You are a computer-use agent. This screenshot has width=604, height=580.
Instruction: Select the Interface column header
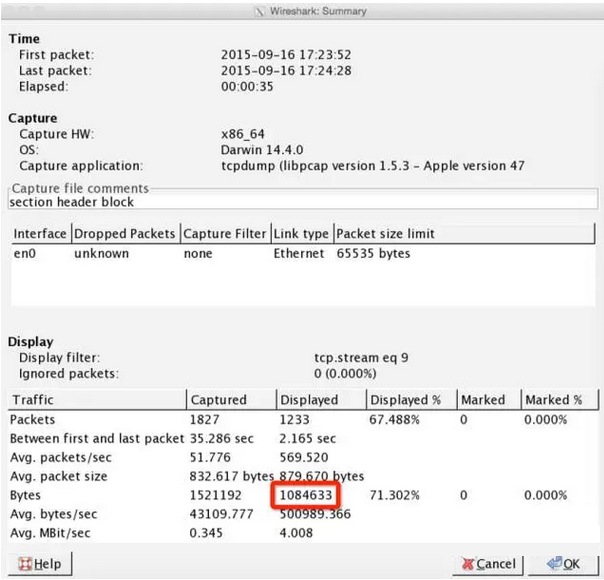pyautogui.click(x=40, y=234)
